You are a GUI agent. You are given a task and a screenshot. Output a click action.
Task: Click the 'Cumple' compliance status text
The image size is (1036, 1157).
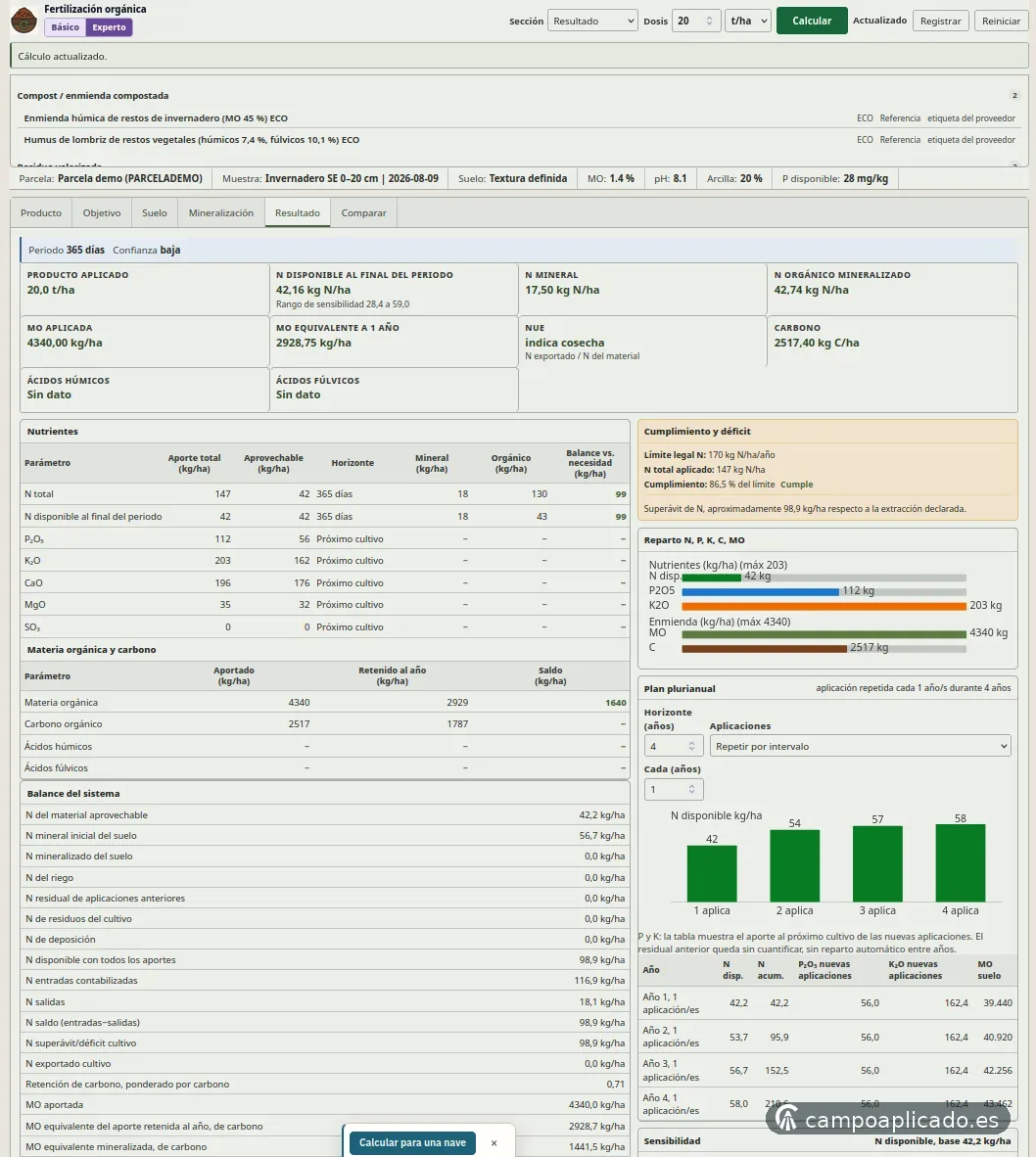point(797,485)
